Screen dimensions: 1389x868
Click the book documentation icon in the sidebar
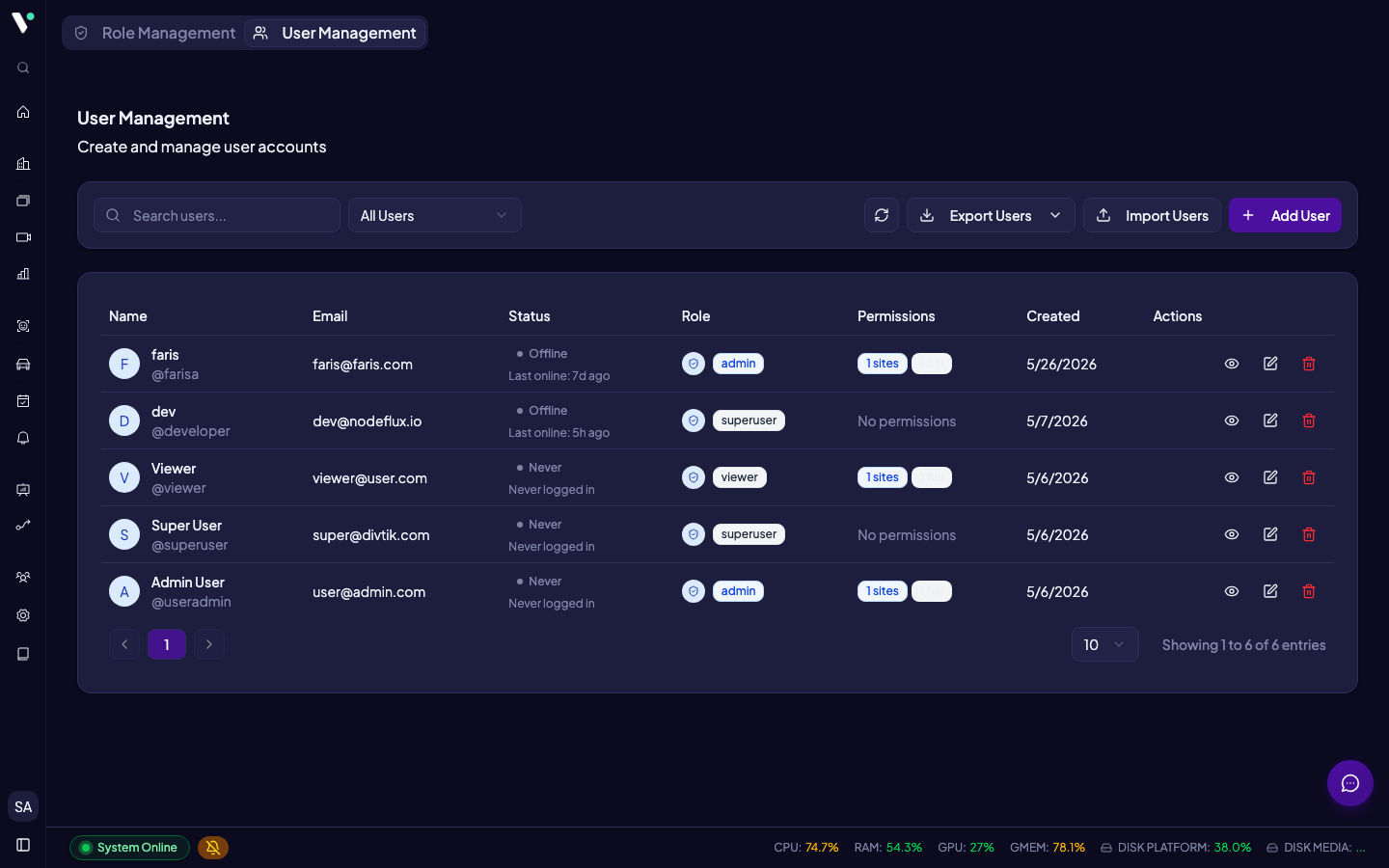[x=23, y=654]
